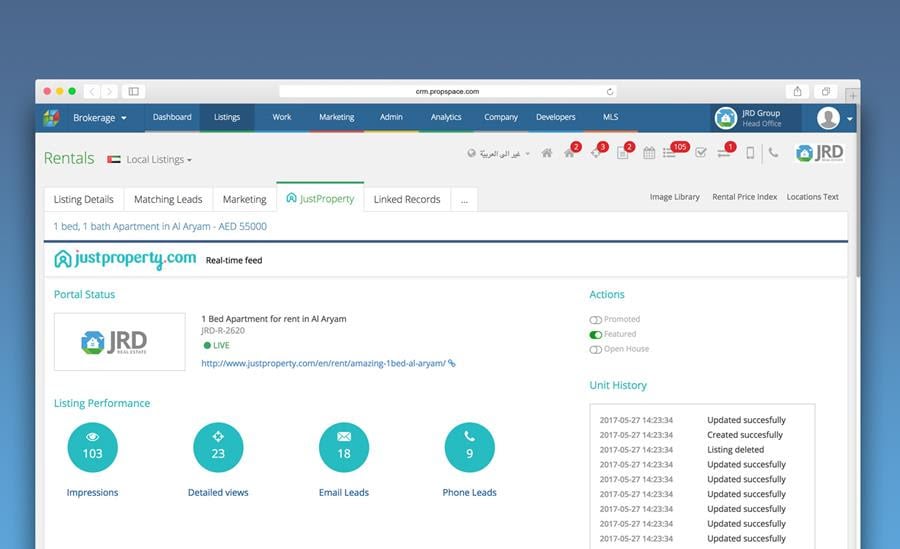This screenshot has height=549, width=900.
Task: Toggle the Open House switch
Action: click(x=595, y=349)
